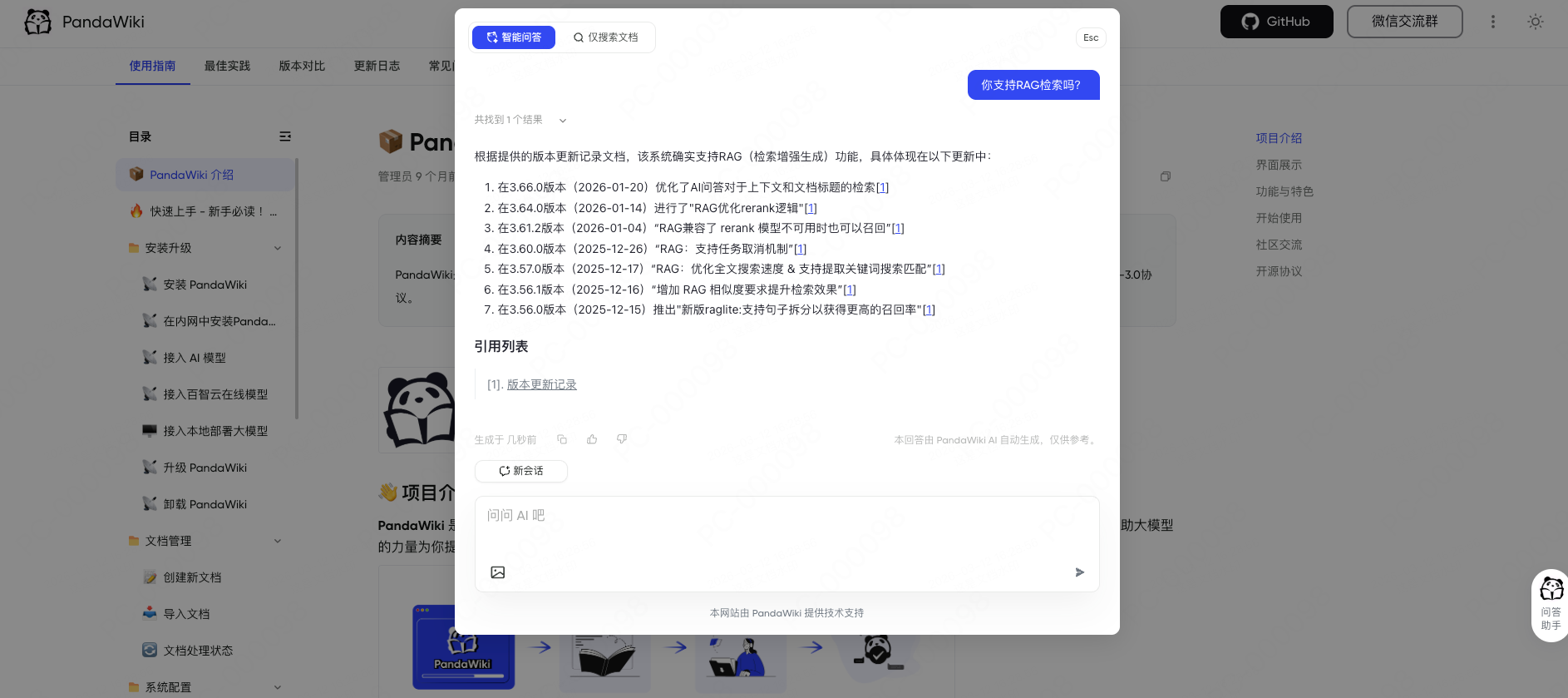This screenshot has width=1568, height=698.
Task: Open citation [1] on the 3.64.0 line
Action: tap(811, 208)
